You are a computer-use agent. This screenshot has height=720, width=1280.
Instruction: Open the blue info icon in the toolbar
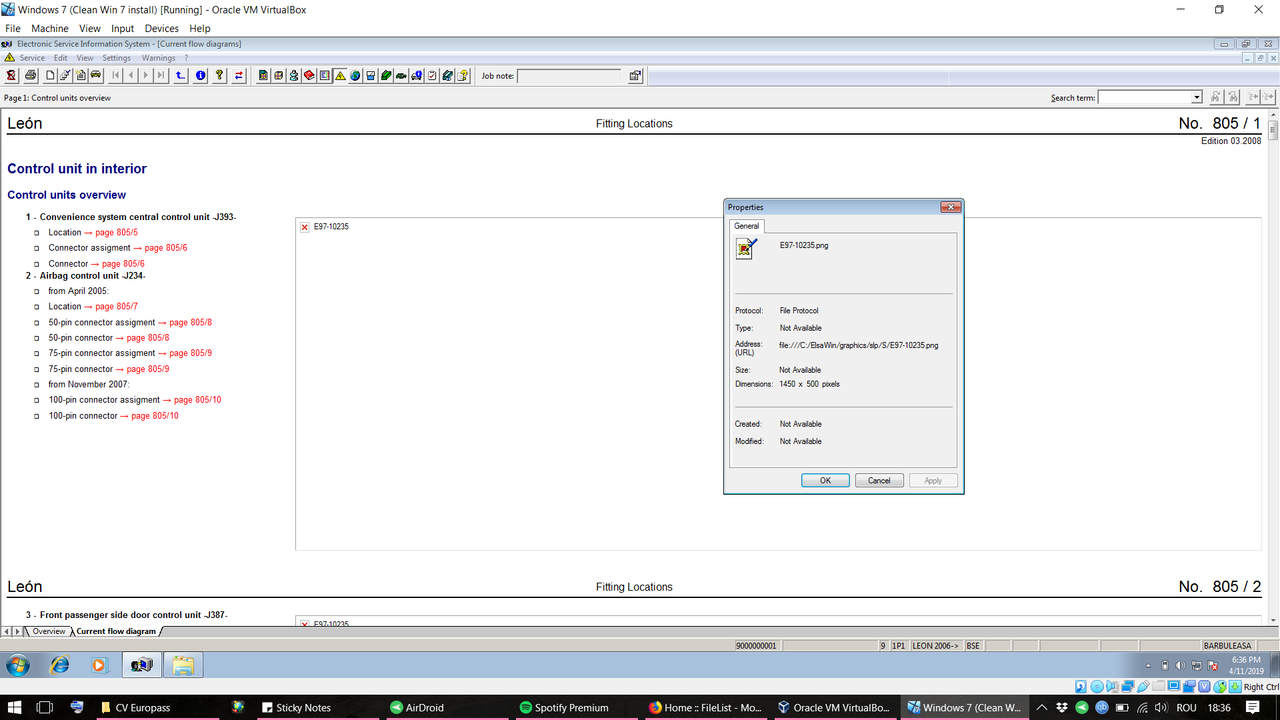click(200, 75)
